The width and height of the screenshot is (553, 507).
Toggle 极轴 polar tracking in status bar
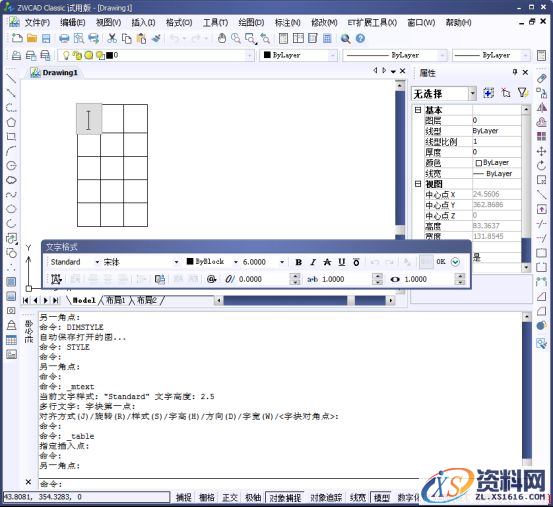tap(253, 497)
